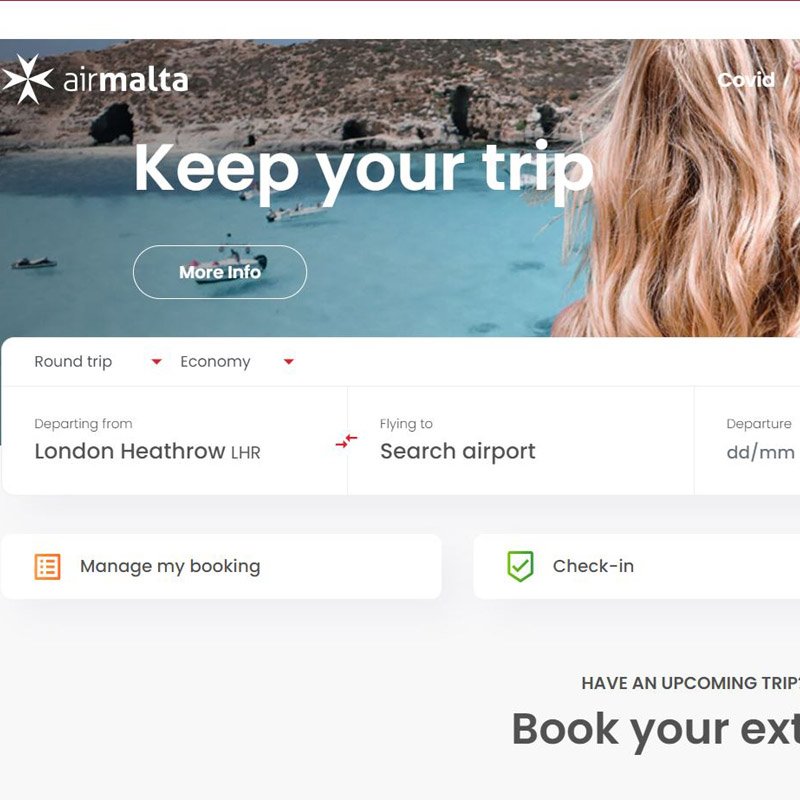The width and height of the screenshot is (800, 800).
Task: Open the Manage my booking card
Action: point(221,566)
